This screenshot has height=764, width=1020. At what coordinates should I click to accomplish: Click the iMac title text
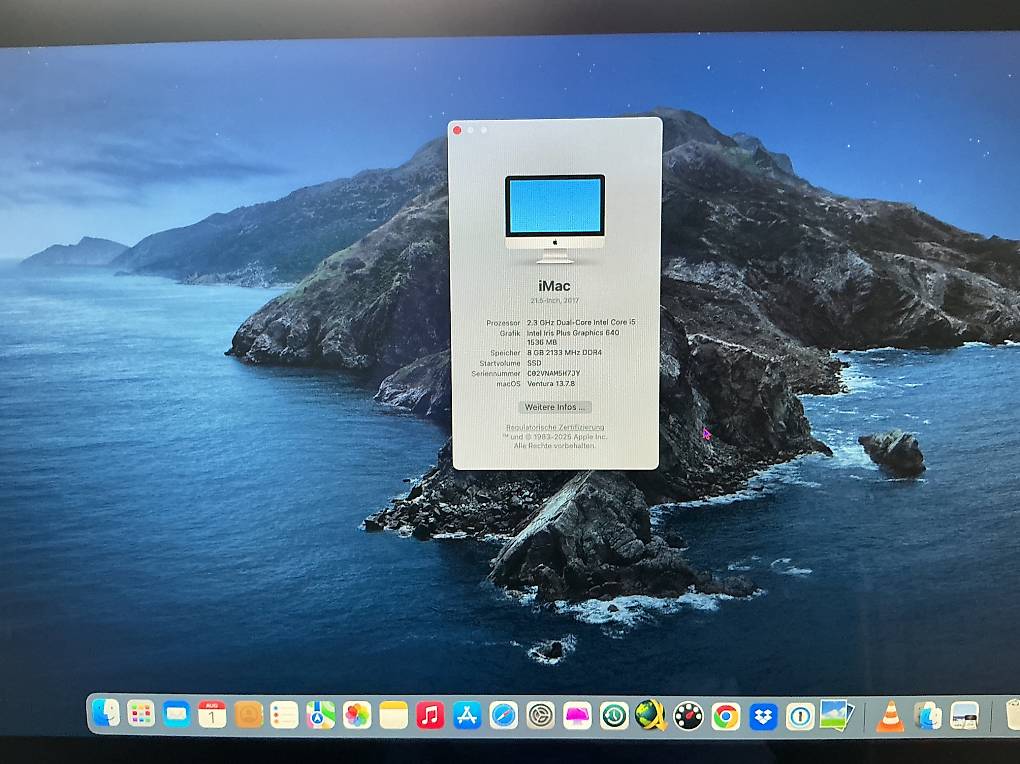tap(554, 286)
